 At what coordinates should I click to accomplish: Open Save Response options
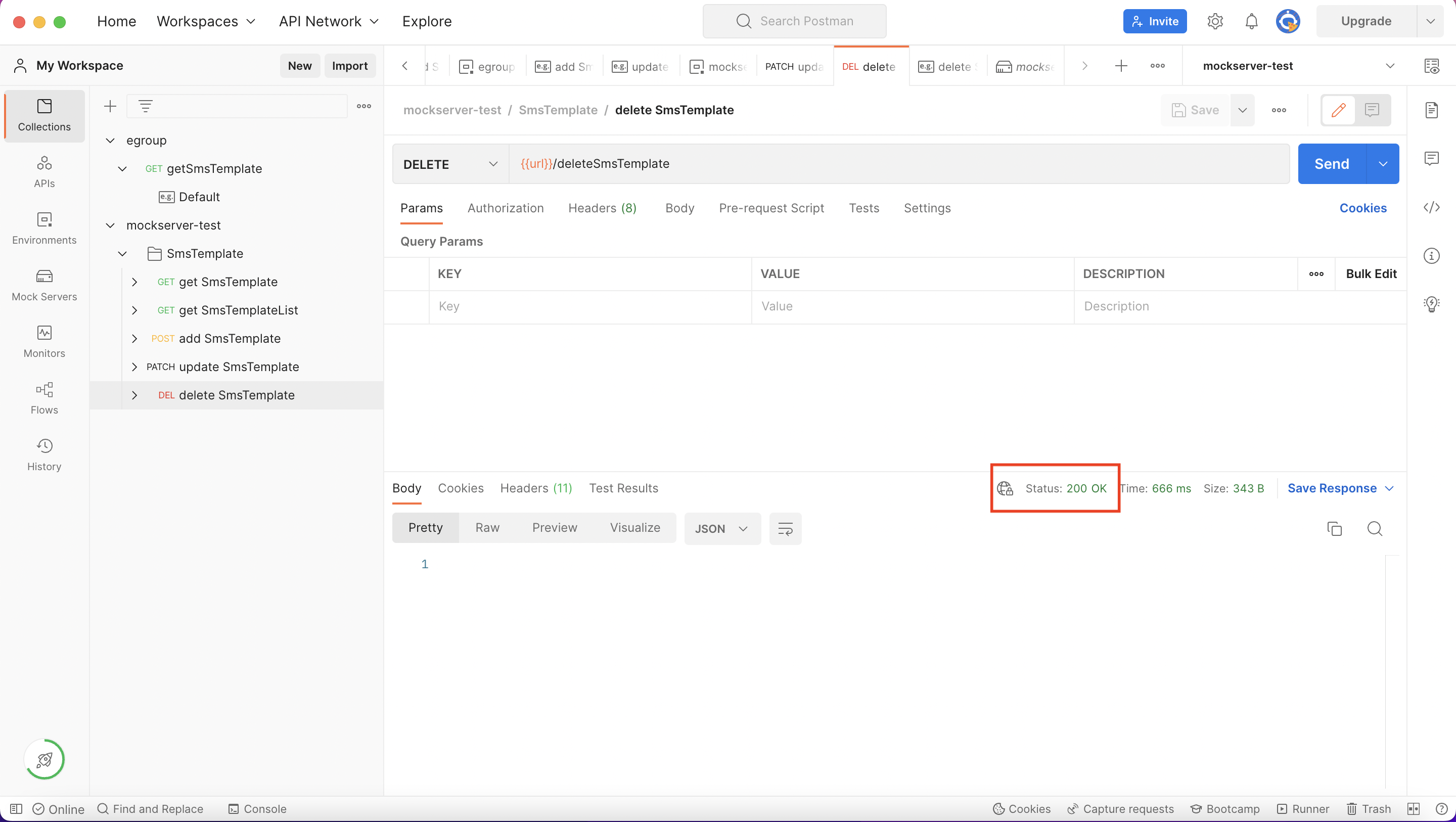tap(1390, 488)
